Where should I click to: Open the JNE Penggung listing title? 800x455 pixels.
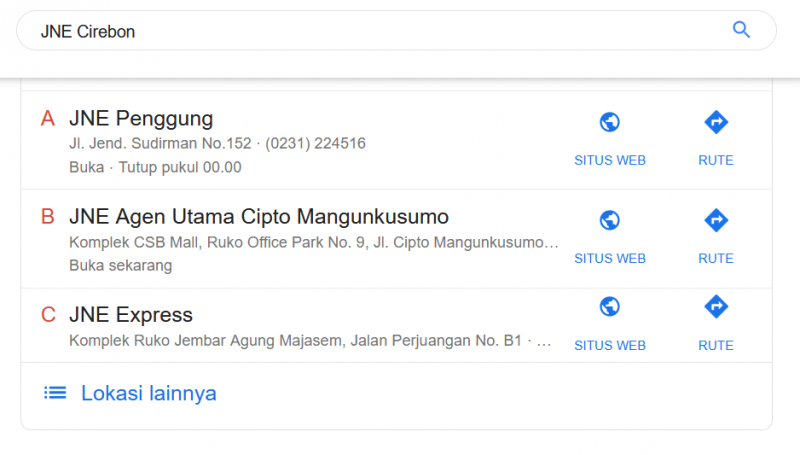point(141,119)
